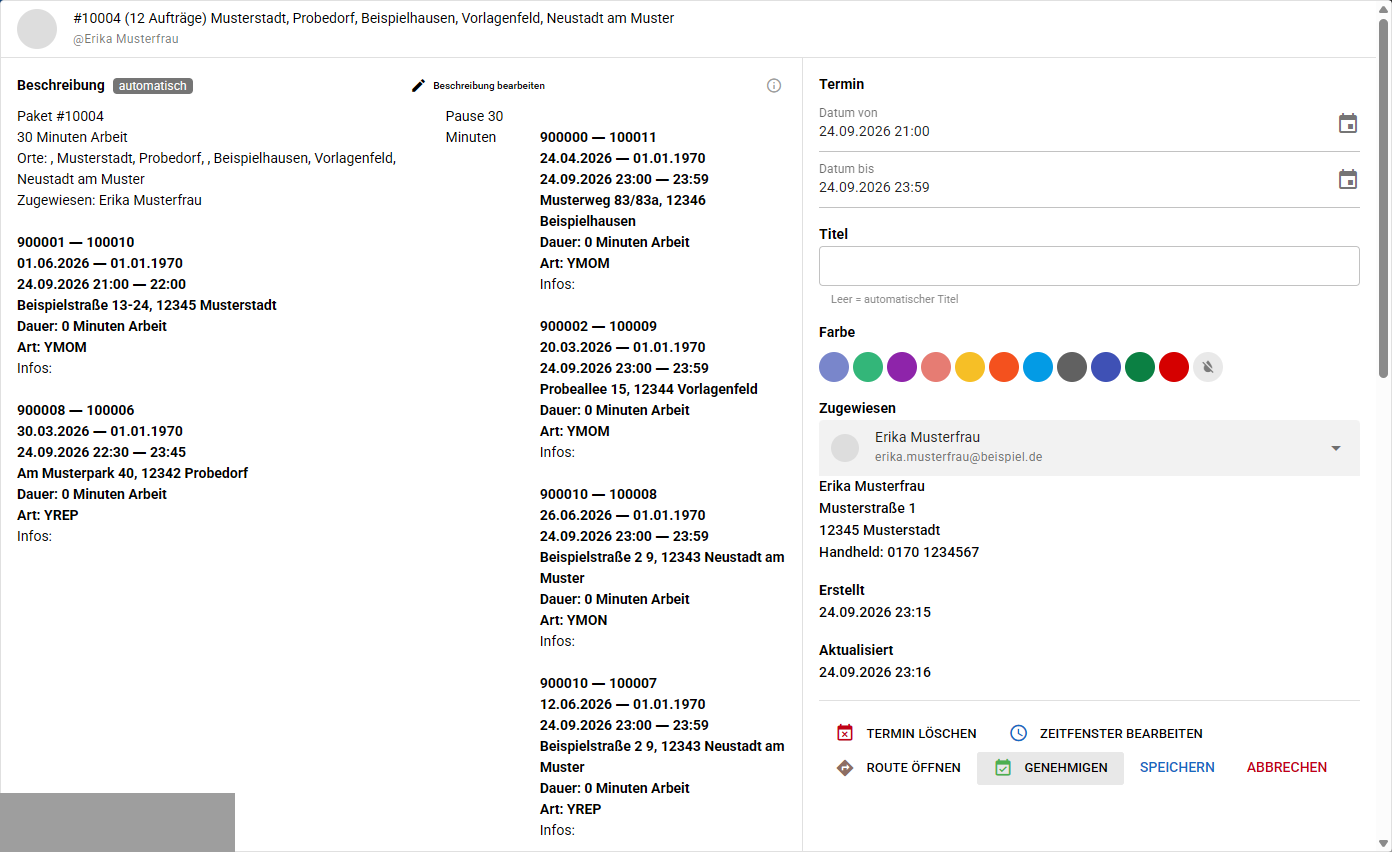Select the no-color swatch icon
1392x852 pixels.
1208,367
